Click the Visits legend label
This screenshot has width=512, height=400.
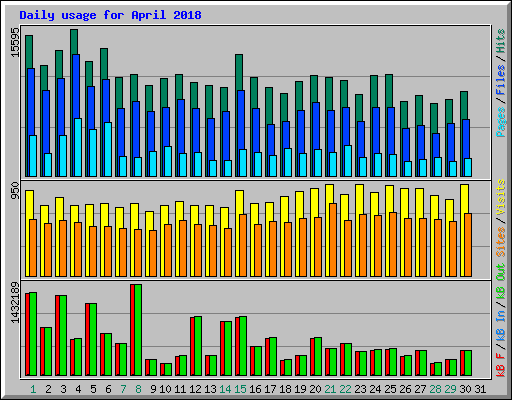point(501,198)
